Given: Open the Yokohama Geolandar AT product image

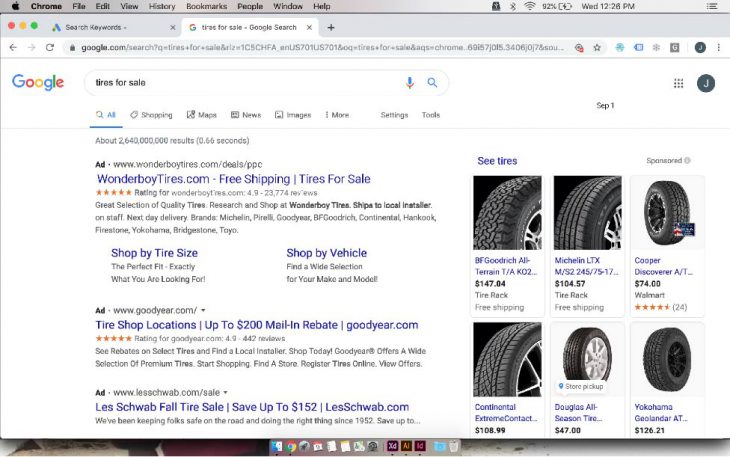Looking at the screenshot, I should coord(668,360).
